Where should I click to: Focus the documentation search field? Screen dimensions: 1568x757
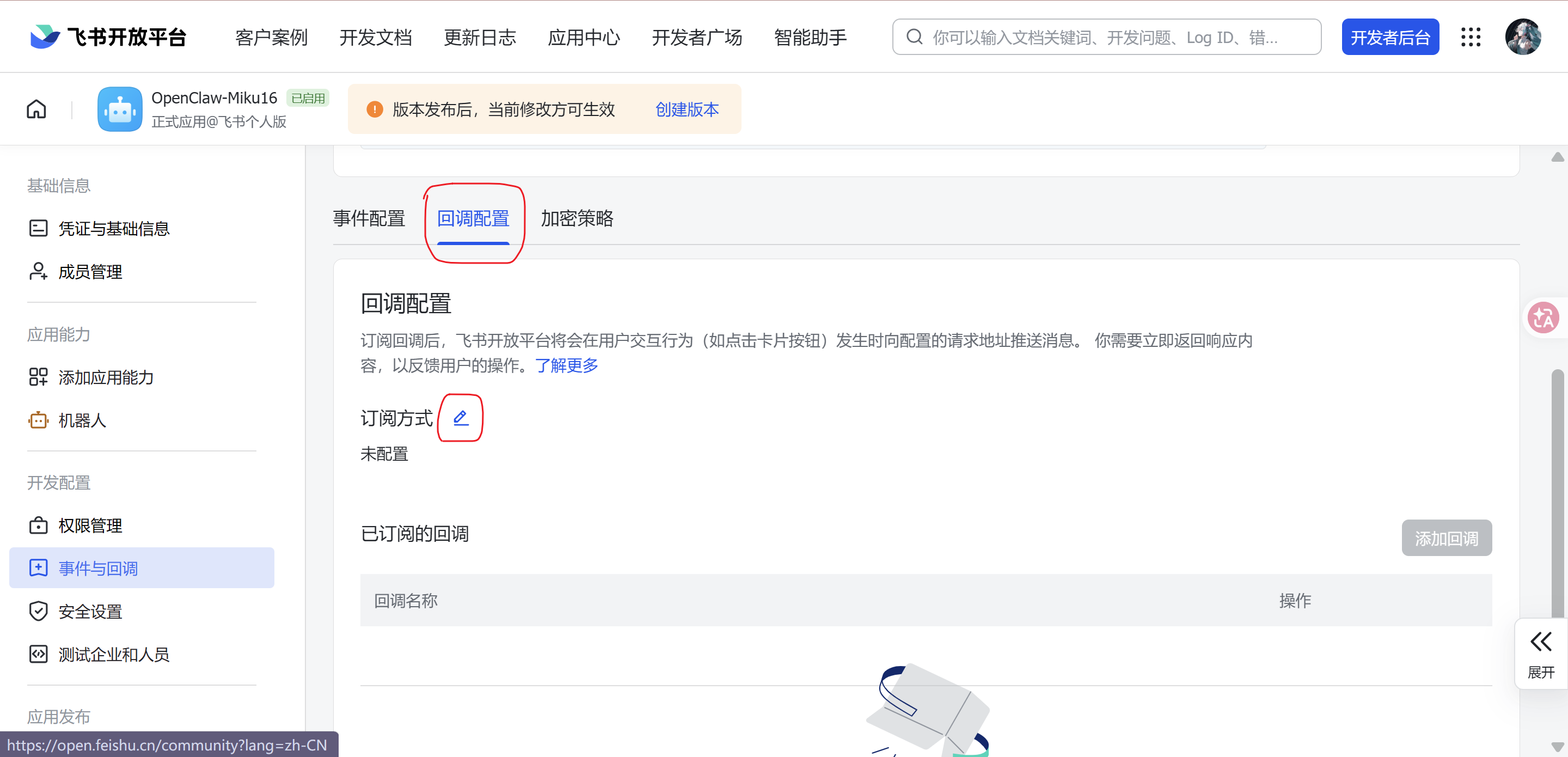pyautogui.click(x=1106, y=37)
